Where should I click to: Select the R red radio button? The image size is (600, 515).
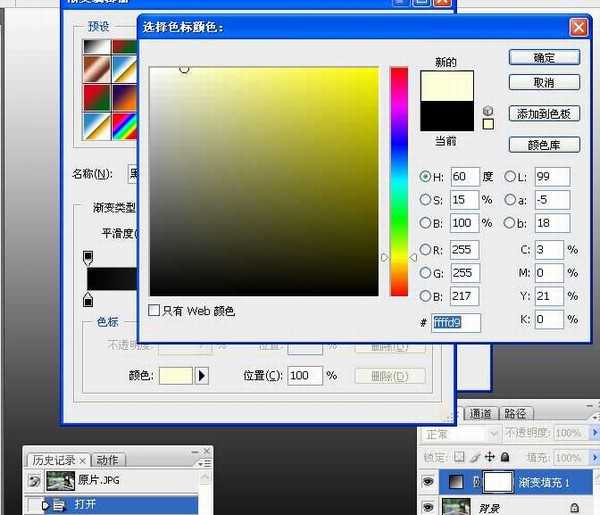click(426, 250)
